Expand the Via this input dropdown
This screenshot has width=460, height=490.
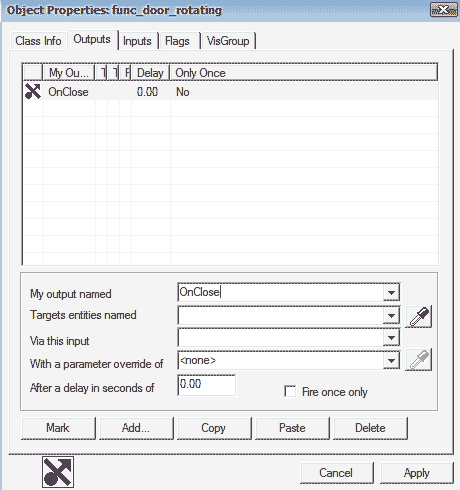point(391,338)
